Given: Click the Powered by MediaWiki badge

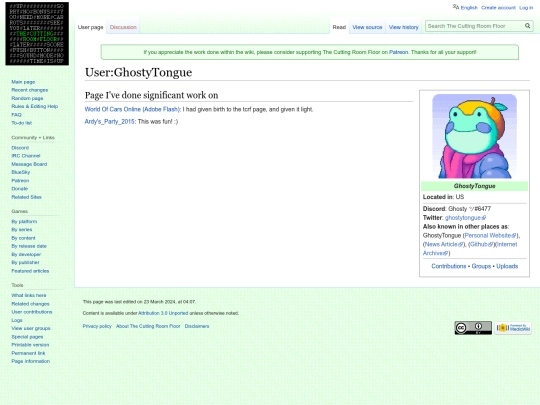Looking at the screenshot, I should tap(513, 328).
